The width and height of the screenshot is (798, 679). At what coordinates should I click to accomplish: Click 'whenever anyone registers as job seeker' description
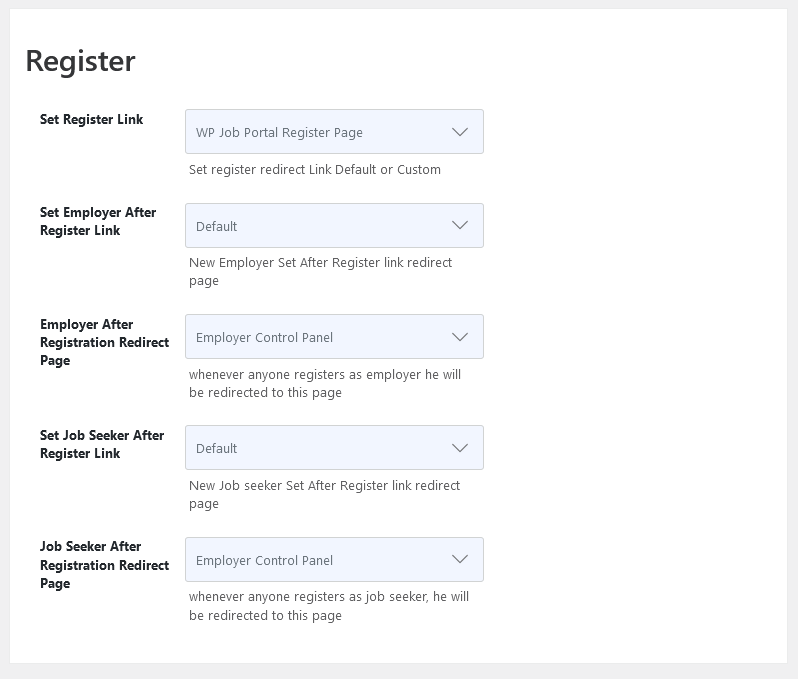point(329,606)
